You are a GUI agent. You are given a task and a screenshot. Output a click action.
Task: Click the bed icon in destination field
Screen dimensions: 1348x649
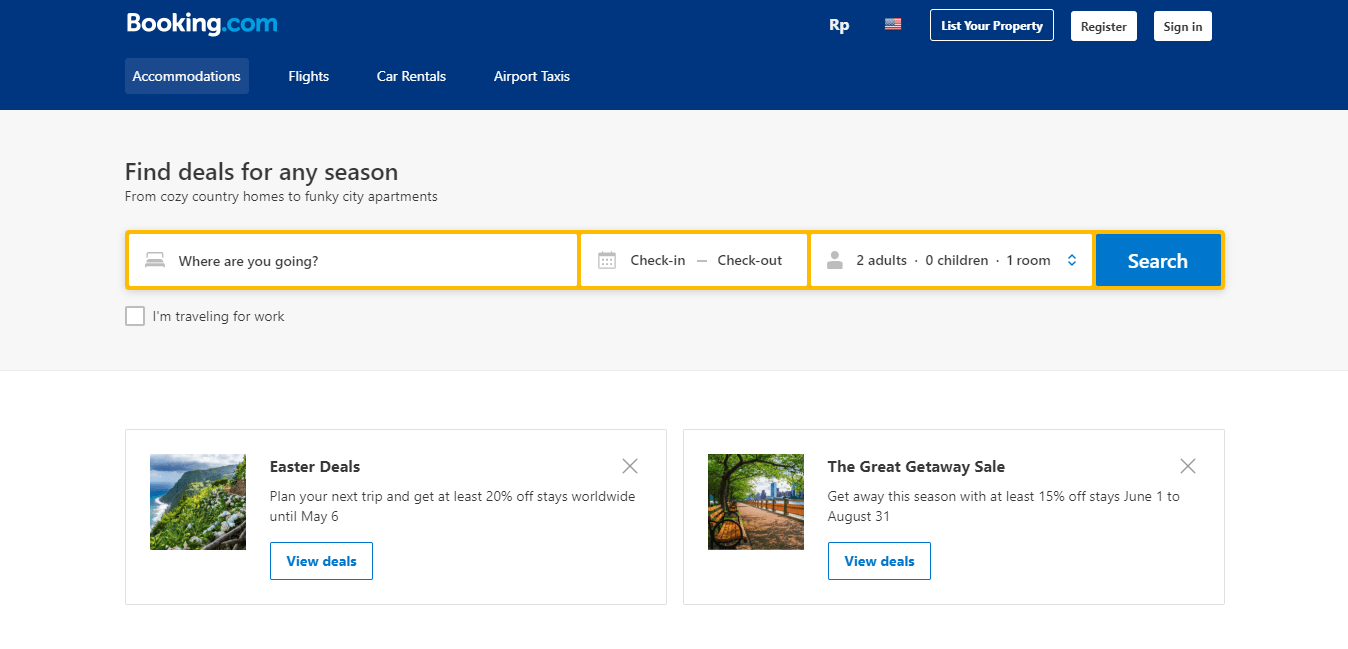(155, 259)
